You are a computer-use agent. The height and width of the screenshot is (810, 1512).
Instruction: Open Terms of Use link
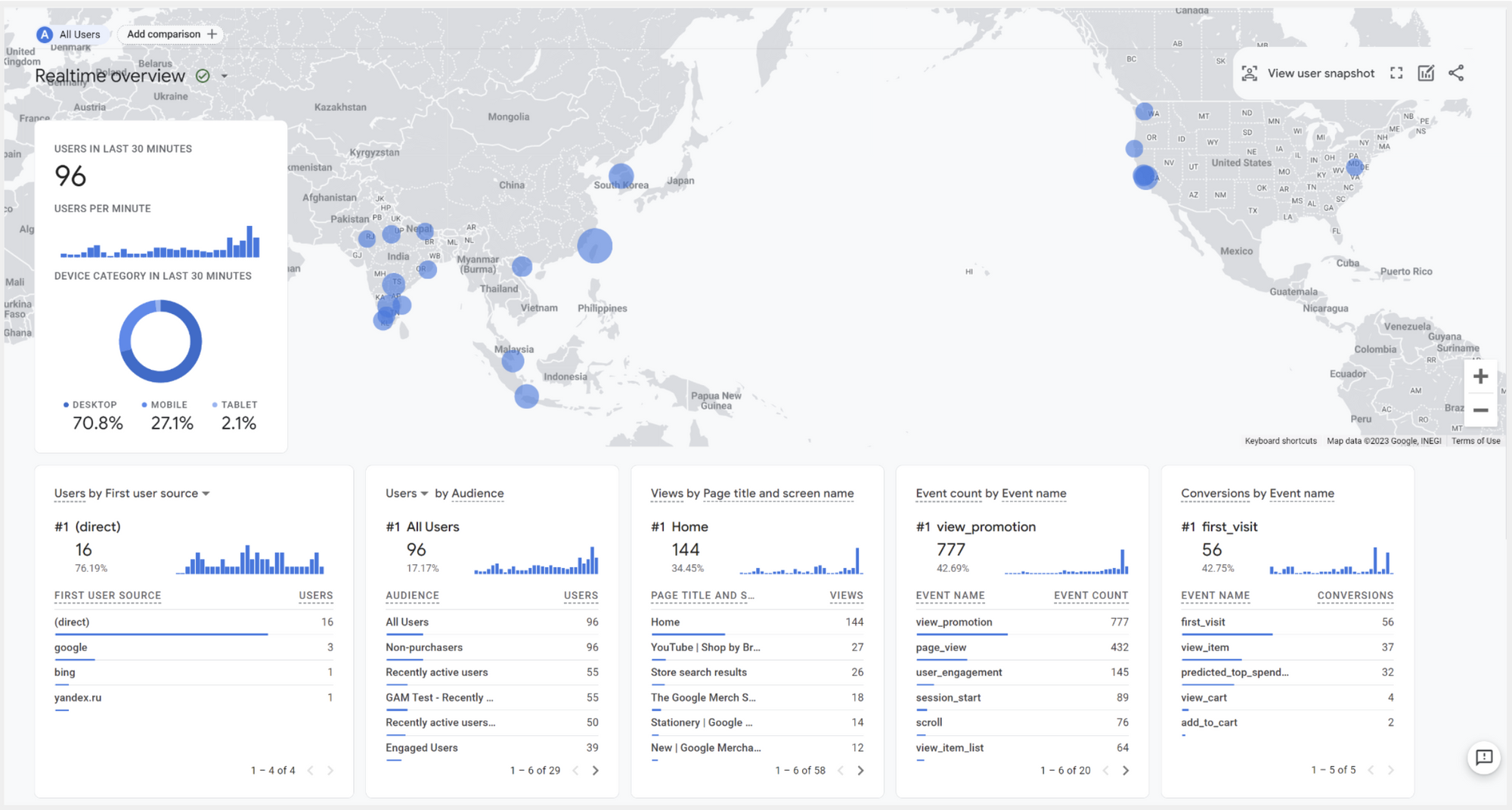[1476, 441]
